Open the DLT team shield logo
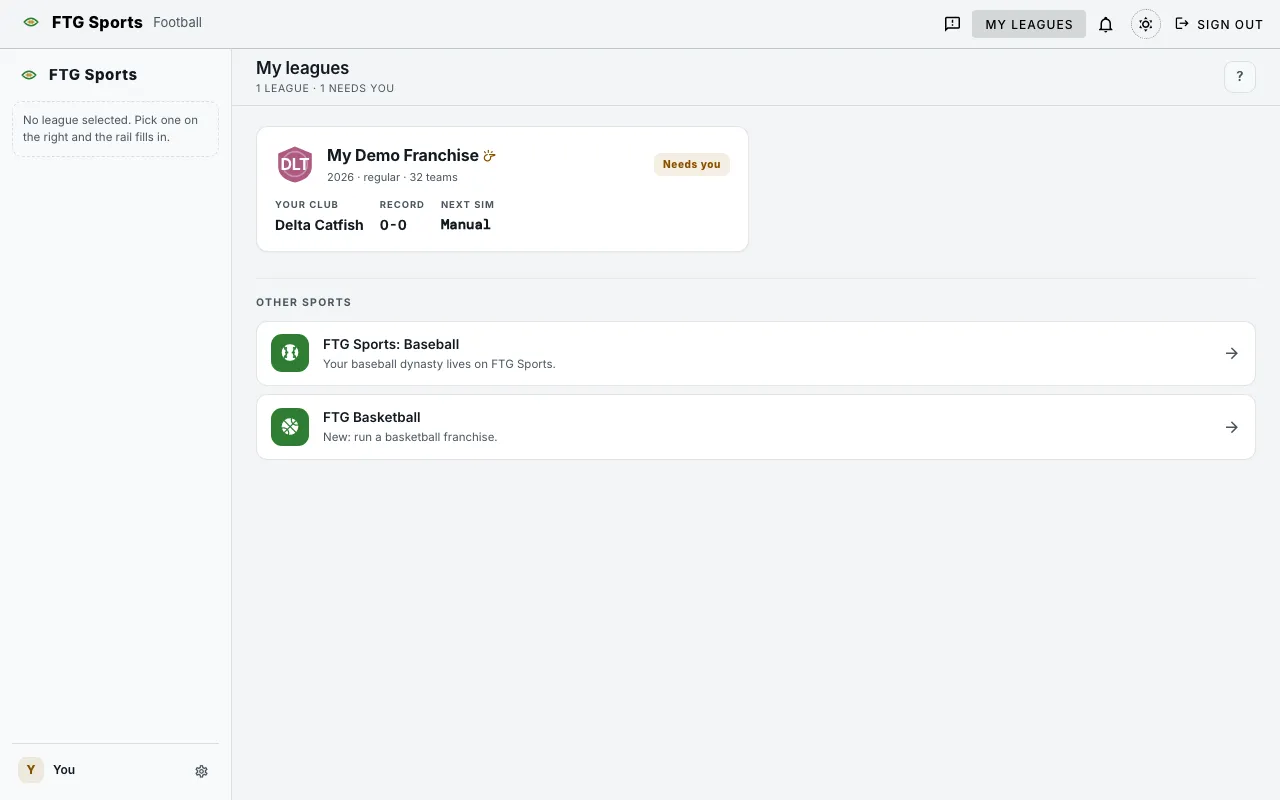Image resolution: width=1280 pixels, height=800 pixels. [x=295, y=164]
